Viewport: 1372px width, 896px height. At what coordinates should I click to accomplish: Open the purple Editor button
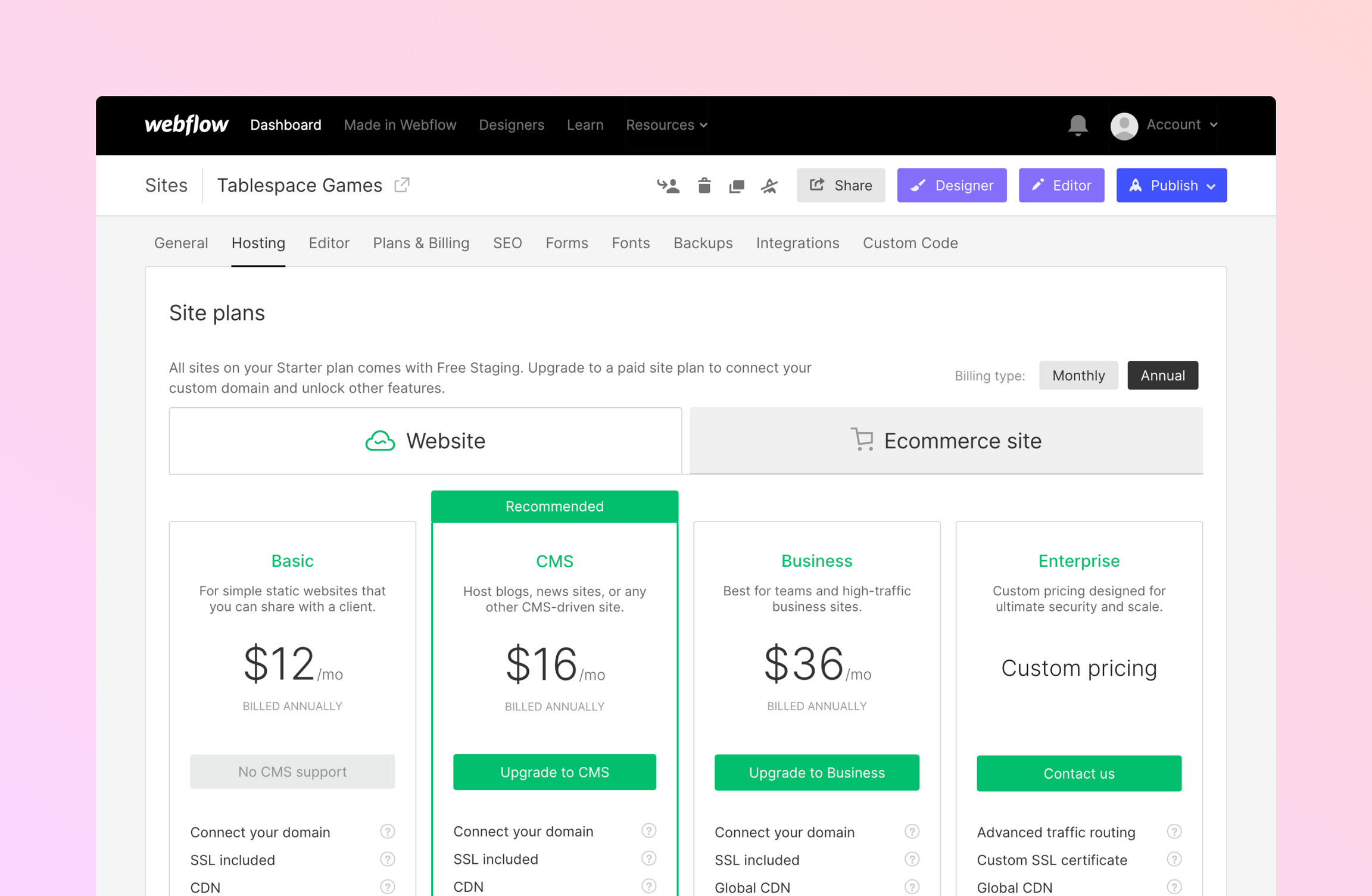(x=1061, y=186)
